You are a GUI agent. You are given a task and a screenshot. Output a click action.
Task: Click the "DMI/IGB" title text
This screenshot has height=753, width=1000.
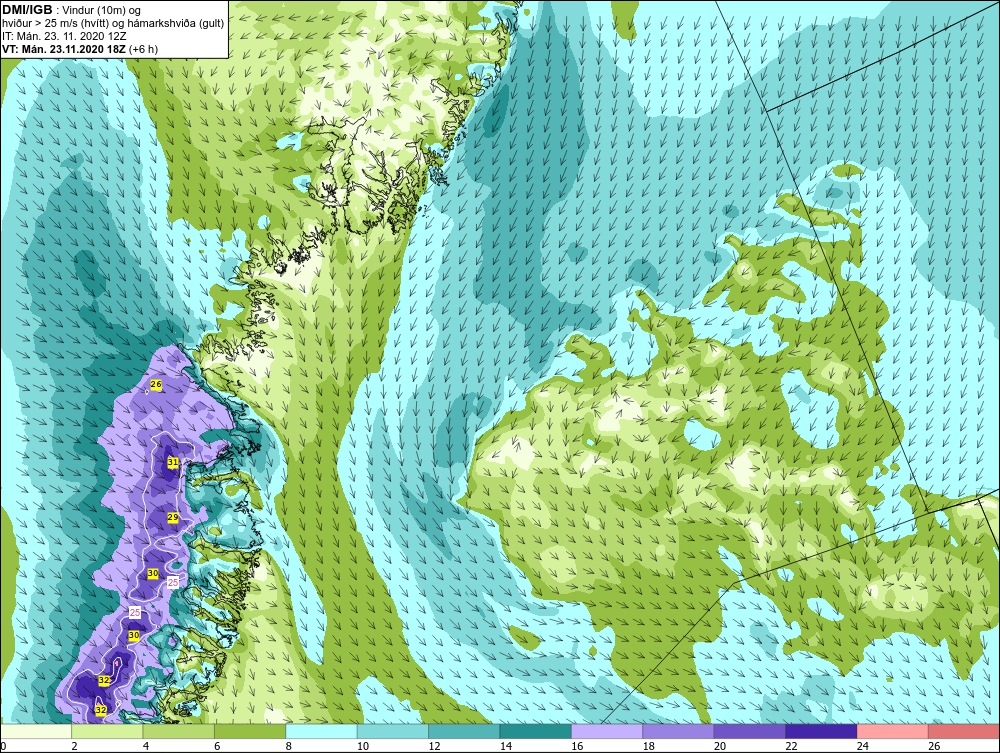(x=27, y=10)
